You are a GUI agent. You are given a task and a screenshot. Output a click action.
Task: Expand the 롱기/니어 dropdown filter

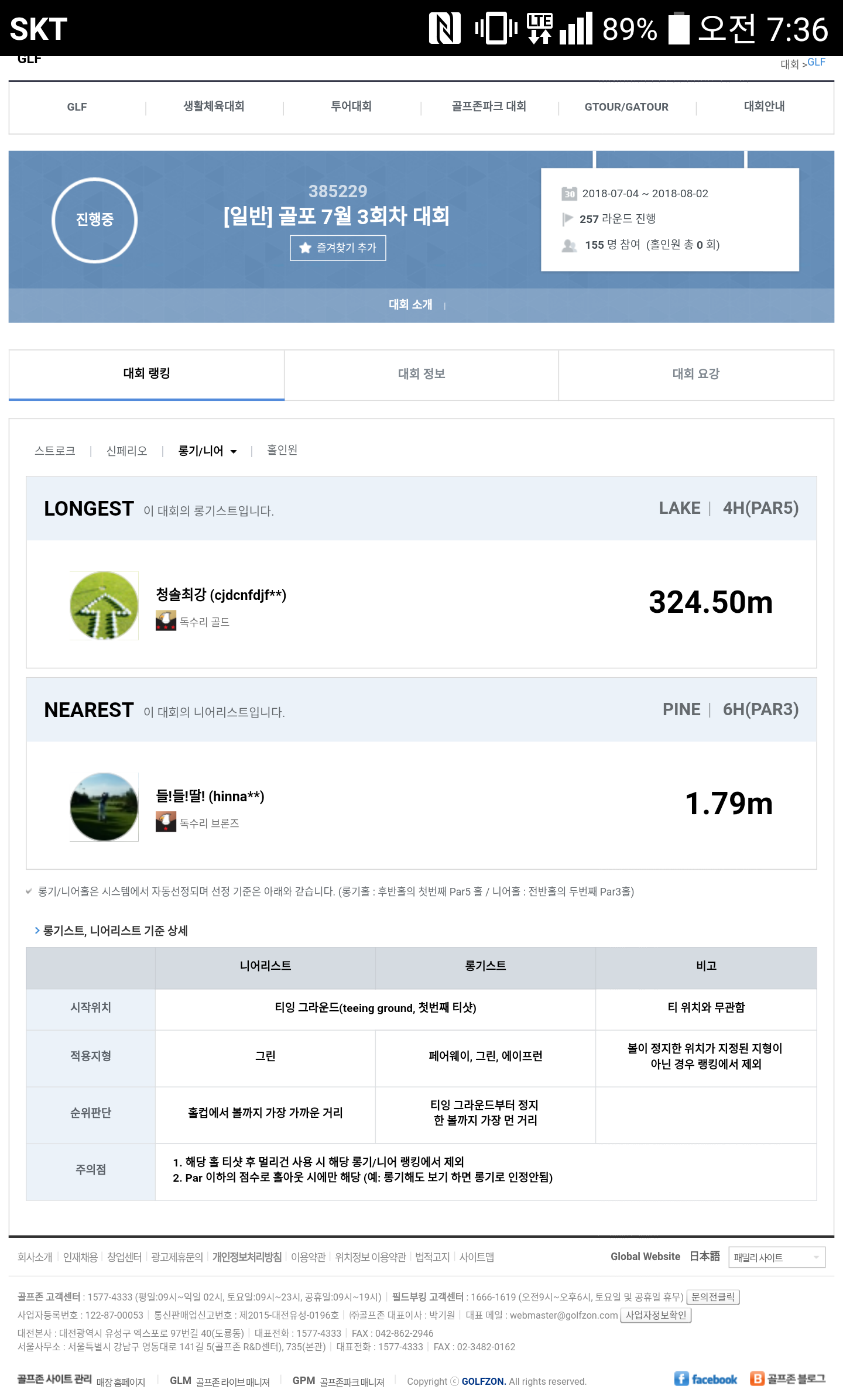click(207, 451)
